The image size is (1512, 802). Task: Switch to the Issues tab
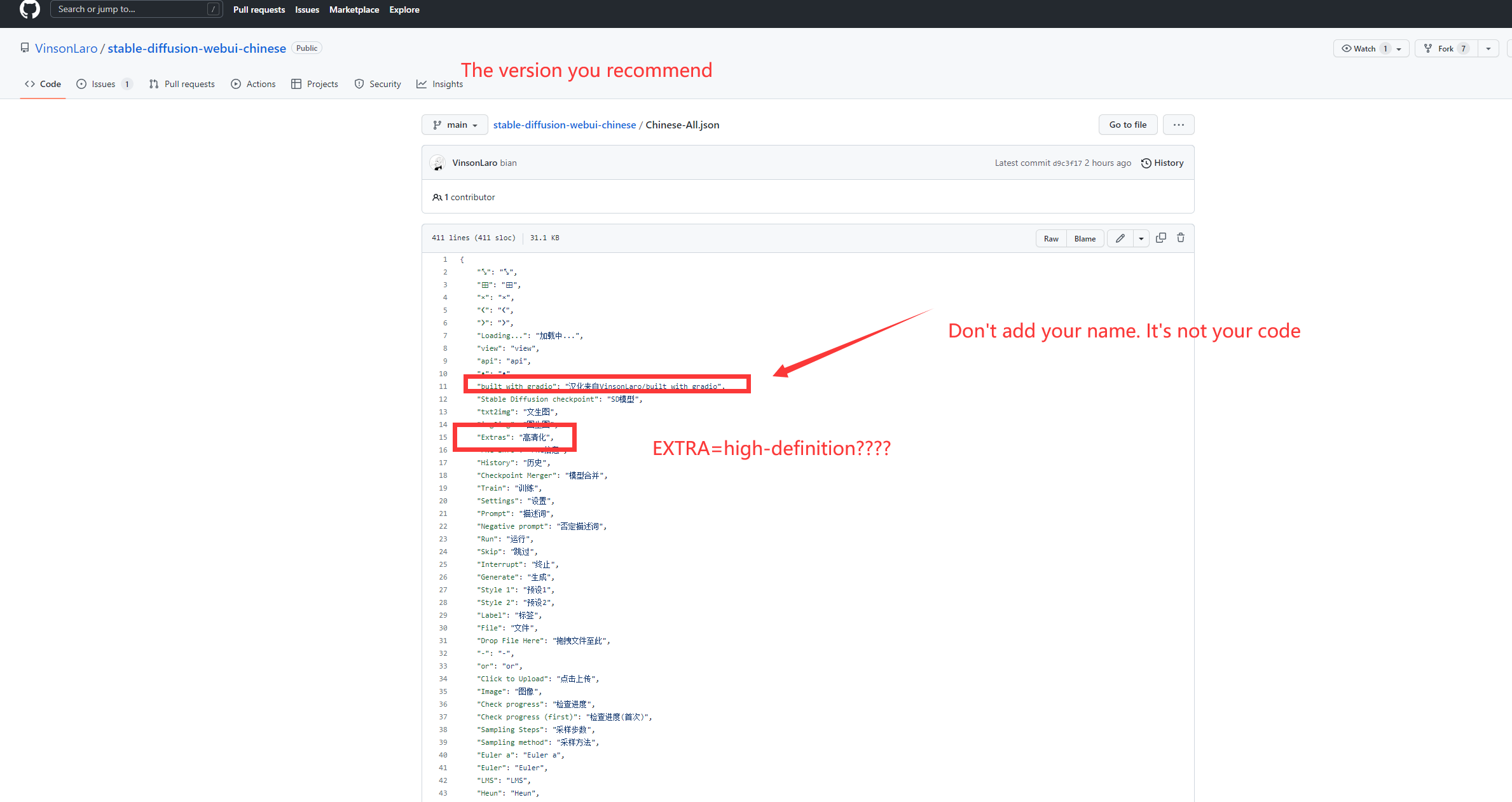[103, 84]
